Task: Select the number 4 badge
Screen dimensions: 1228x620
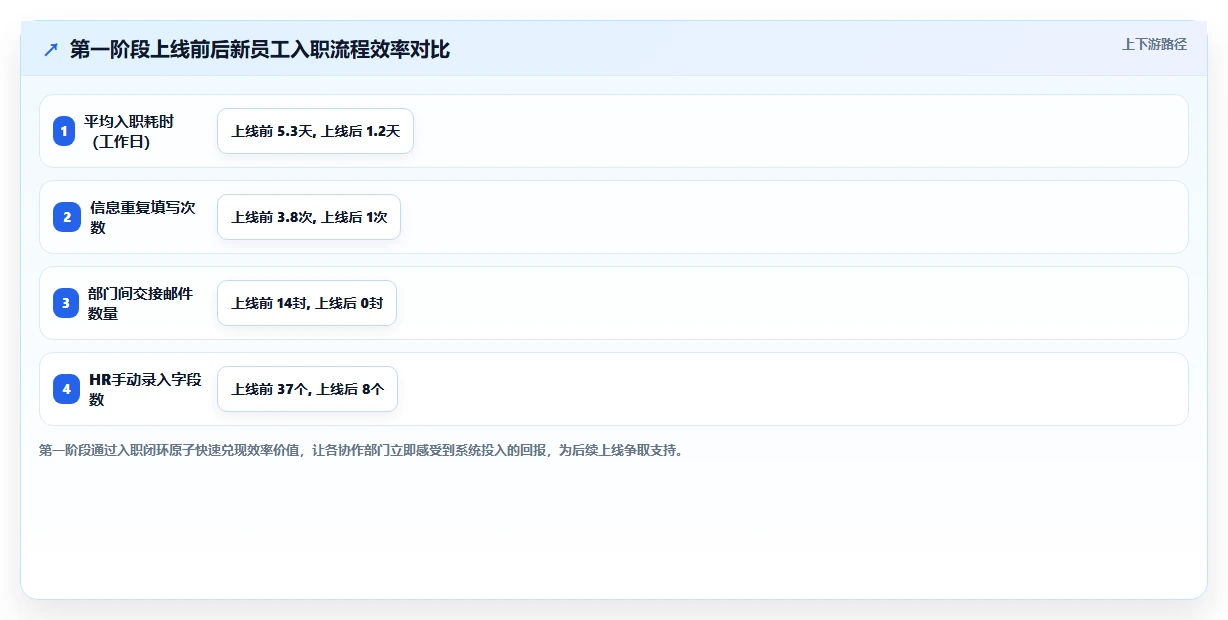Action: [x=65, y=389]
